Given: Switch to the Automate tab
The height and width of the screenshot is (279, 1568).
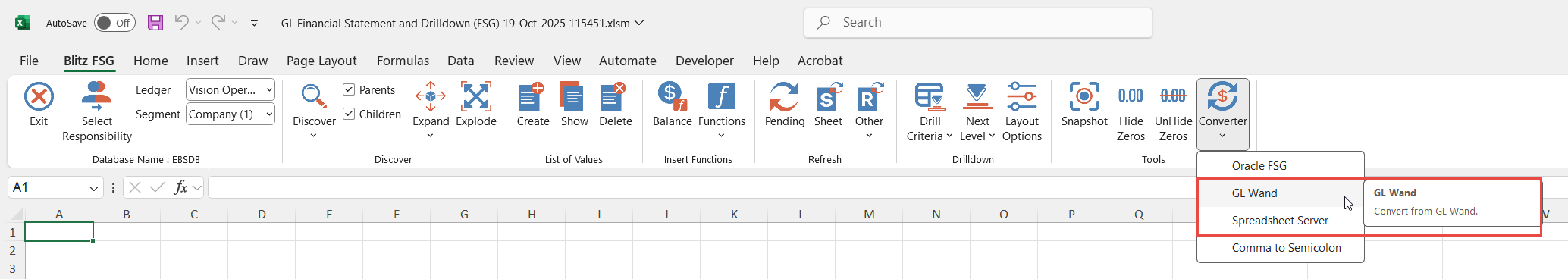Looking at the screenshot, I should pyautogui.click(x=628, y=61).
